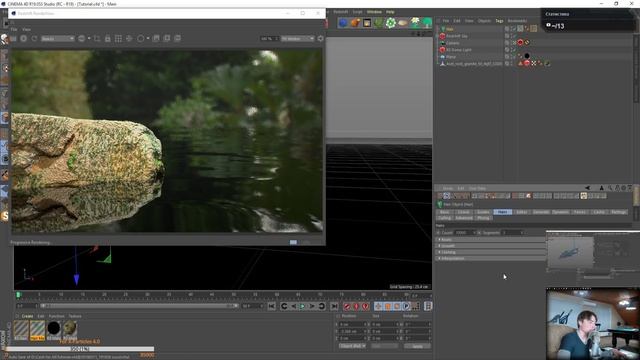640x360 pixels.
Task: Click hair Segments input field
Action: (512, 233)
